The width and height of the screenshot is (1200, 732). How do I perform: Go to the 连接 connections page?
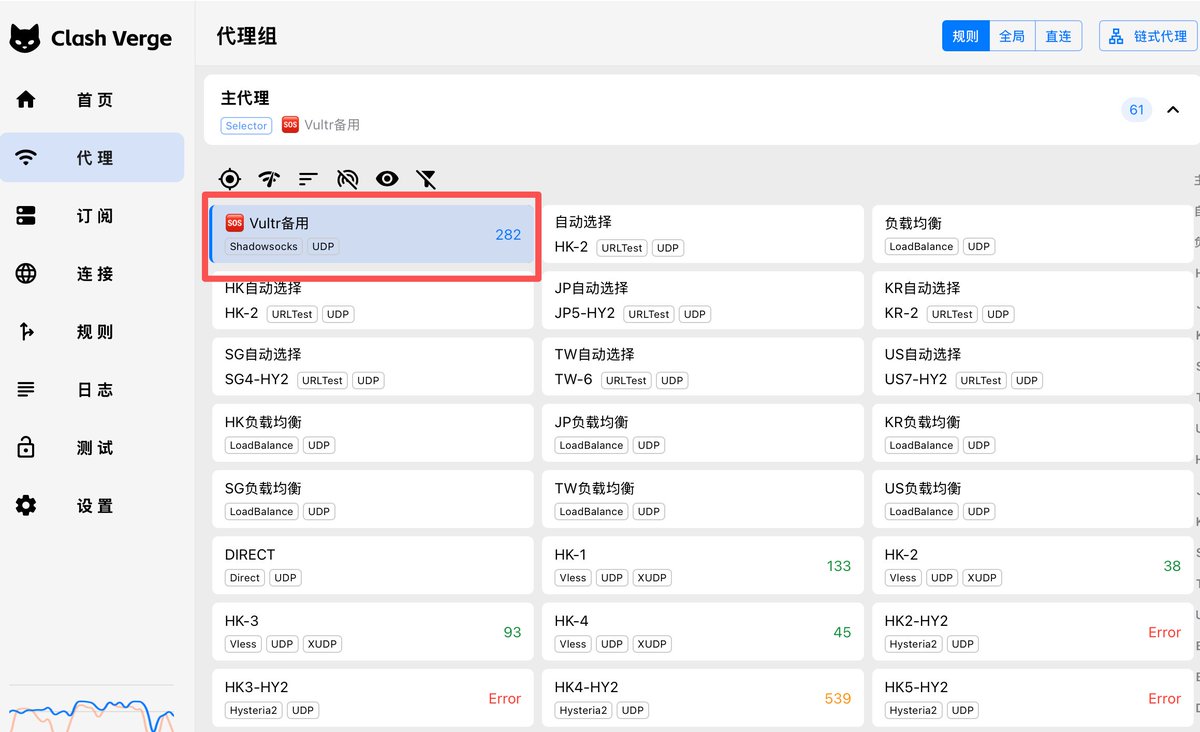click(92, 274)
